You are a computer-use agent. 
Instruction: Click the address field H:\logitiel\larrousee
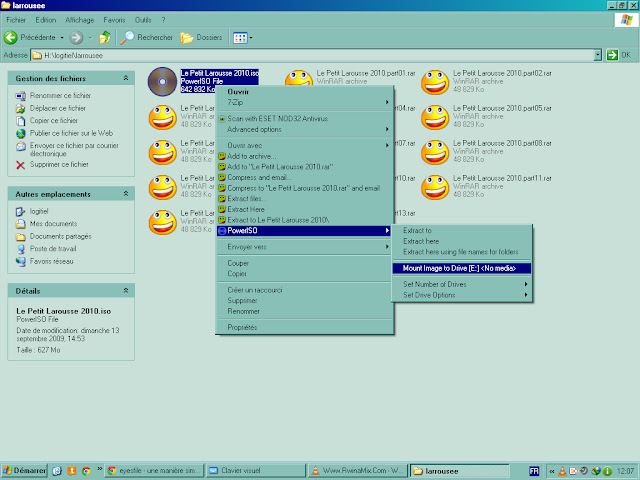tap(313, 55)
